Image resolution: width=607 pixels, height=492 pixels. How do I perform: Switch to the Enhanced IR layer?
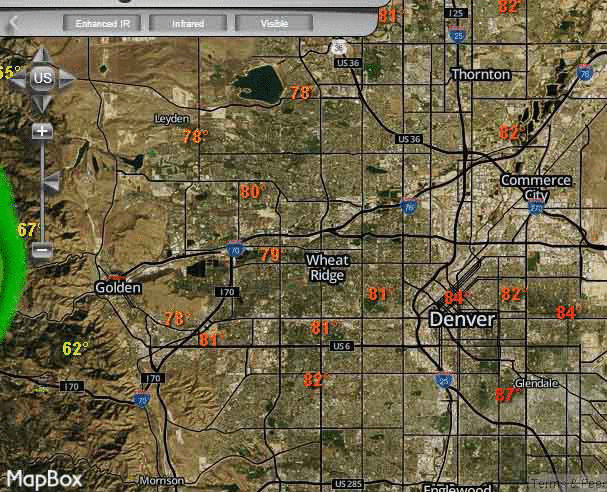tap(103, 22)
